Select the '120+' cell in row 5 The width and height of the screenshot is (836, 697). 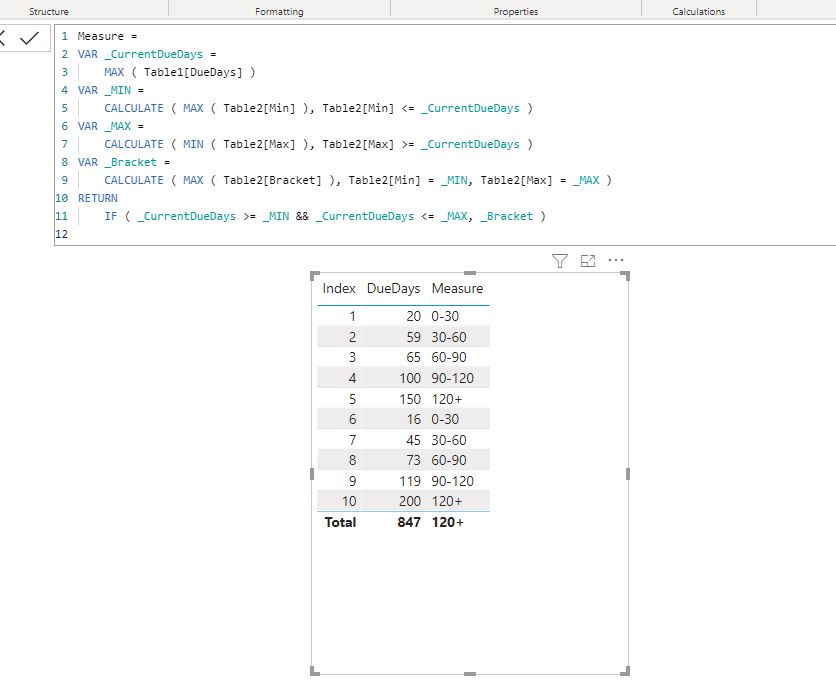(x=447, y=399)
